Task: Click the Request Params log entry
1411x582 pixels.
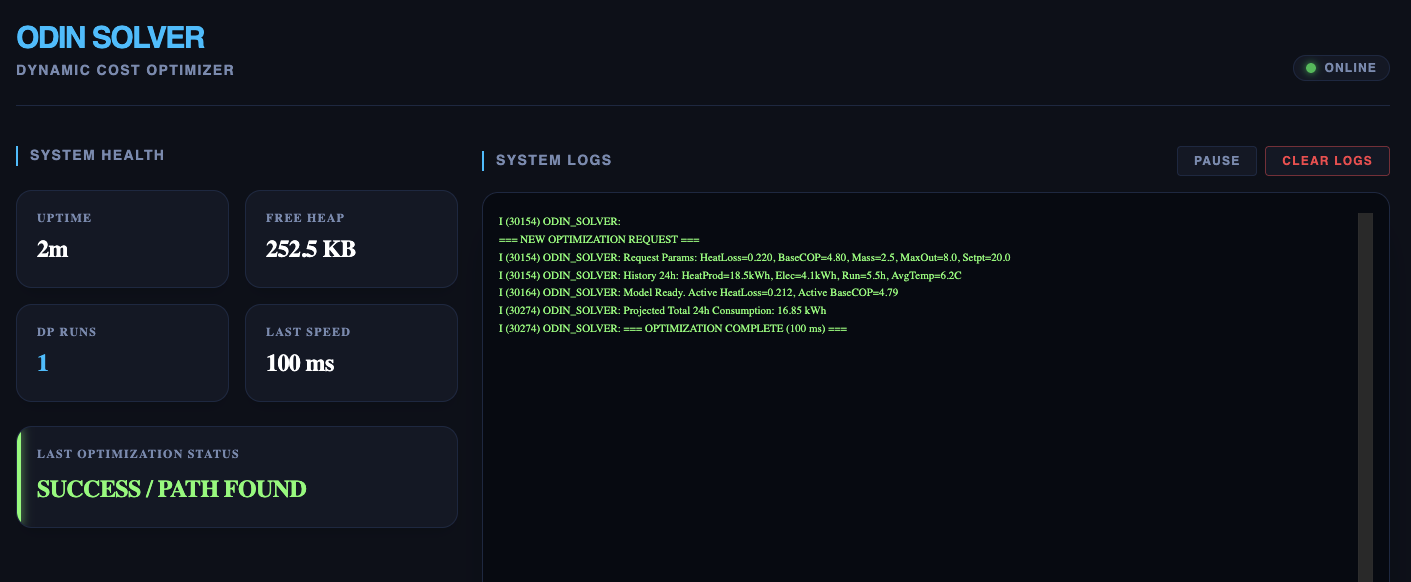Action: click(754, 257)
